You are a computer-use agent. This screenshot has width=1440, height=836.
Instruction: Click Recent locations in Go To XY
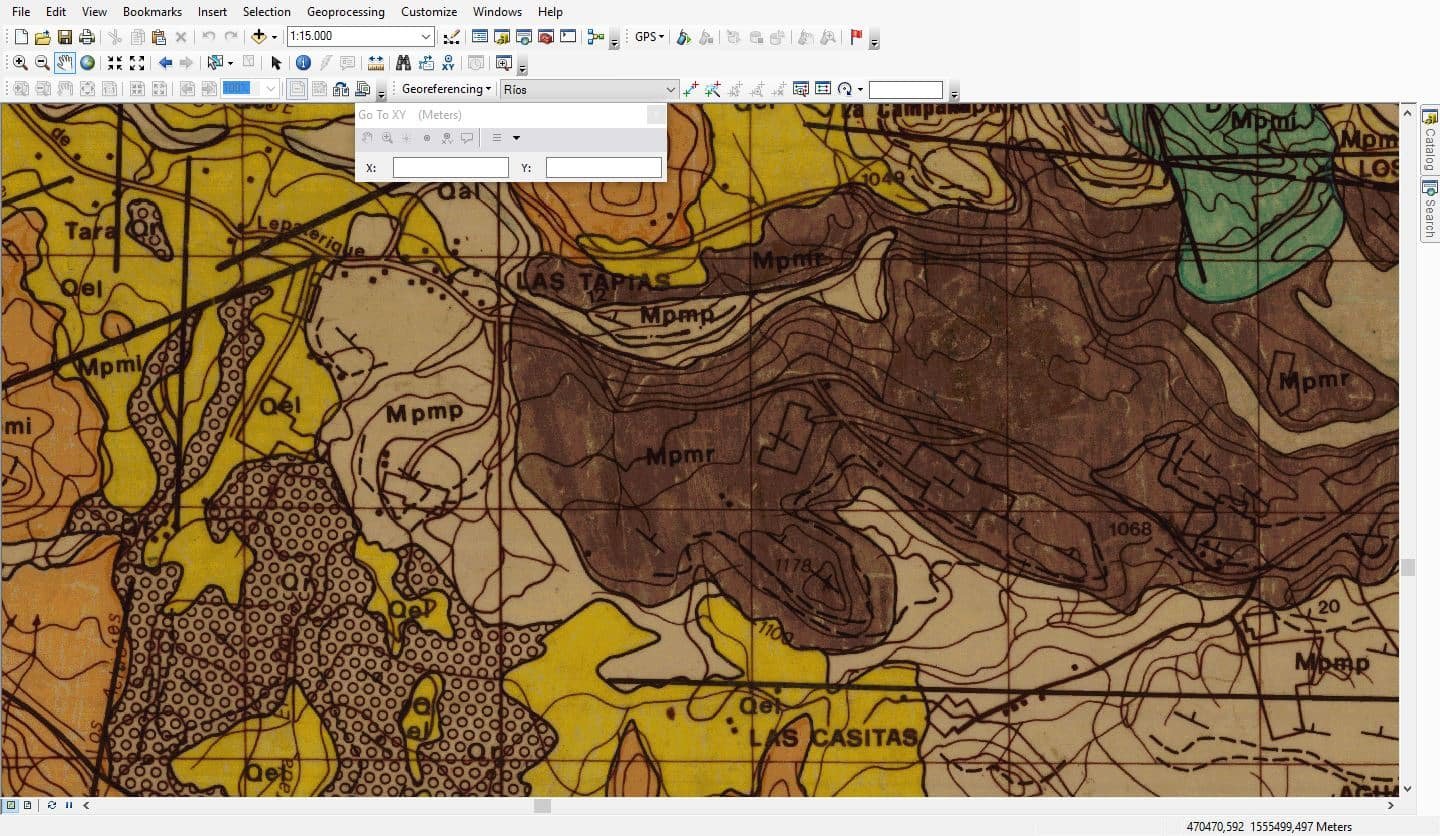click(x=497, y=138)
